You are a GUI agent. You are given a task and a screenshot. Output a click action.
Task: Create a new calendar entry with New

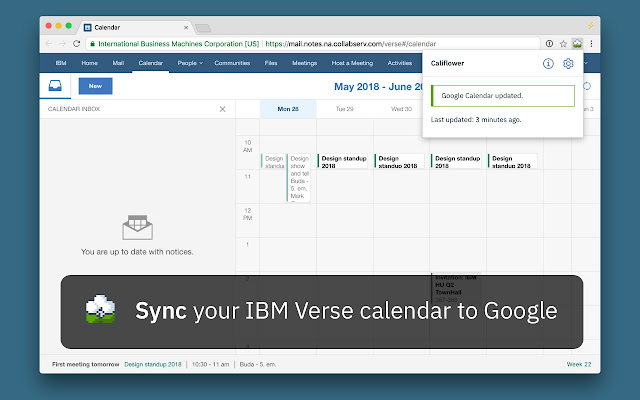click(96, 86)
